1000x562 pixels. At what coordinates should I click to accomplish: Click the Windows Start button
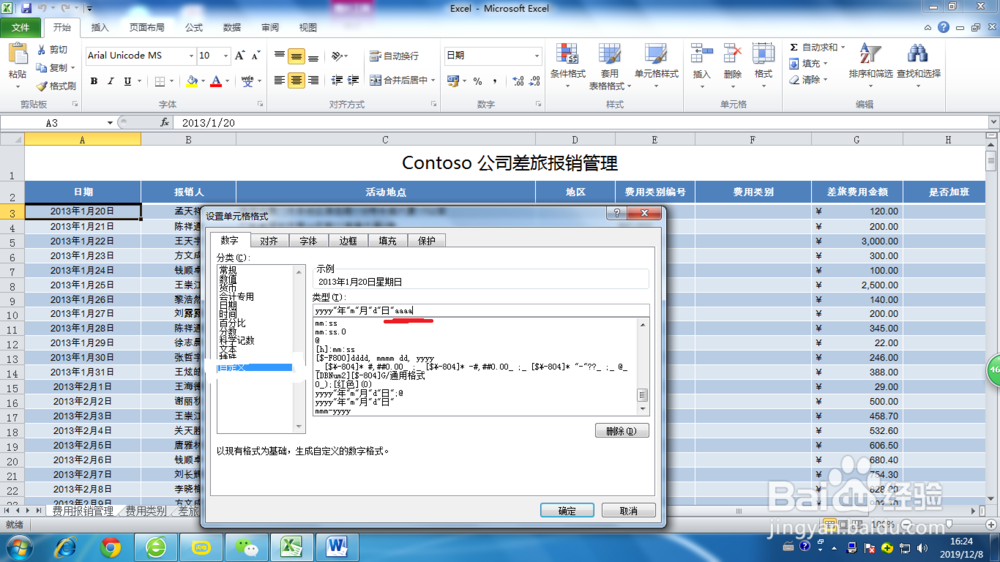(19, 547)
